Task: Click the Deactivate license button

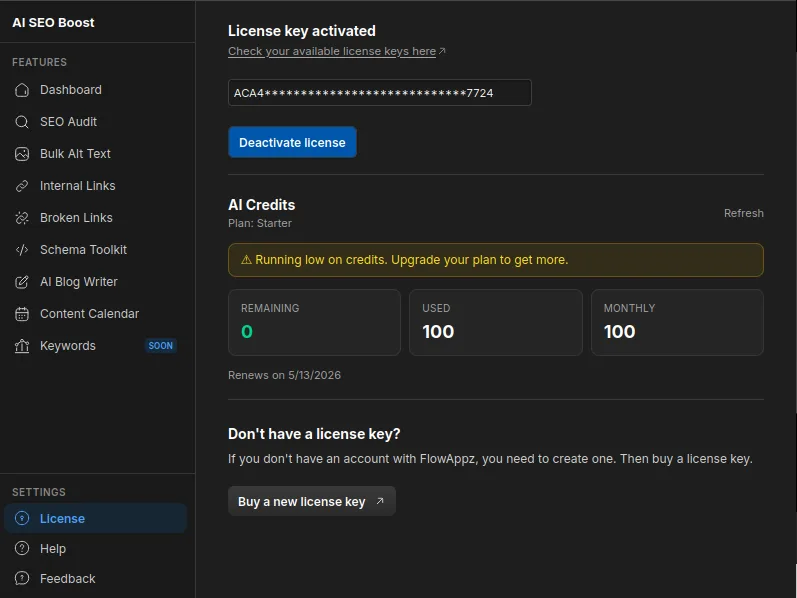Action: (292, 142)
